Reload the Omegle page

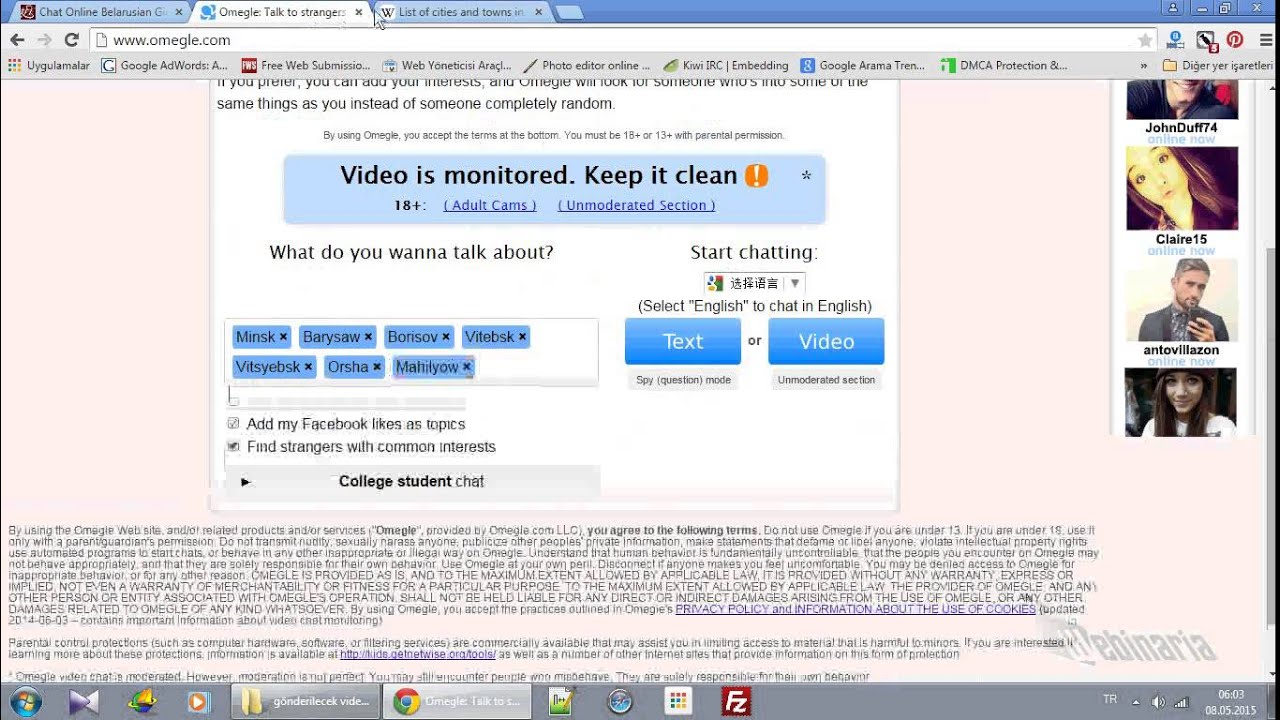click(71, 40)
